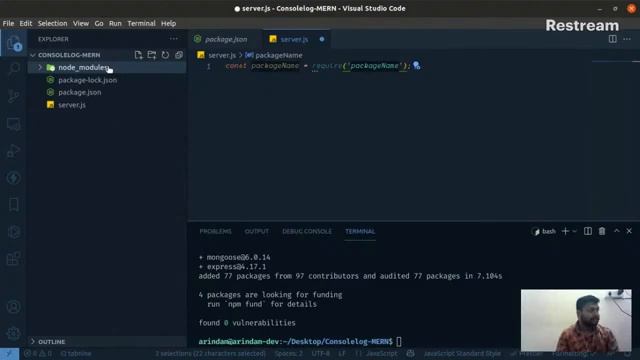640x360 pixels.
Task: Open the Source Control view
Action: tap(13, 96)
